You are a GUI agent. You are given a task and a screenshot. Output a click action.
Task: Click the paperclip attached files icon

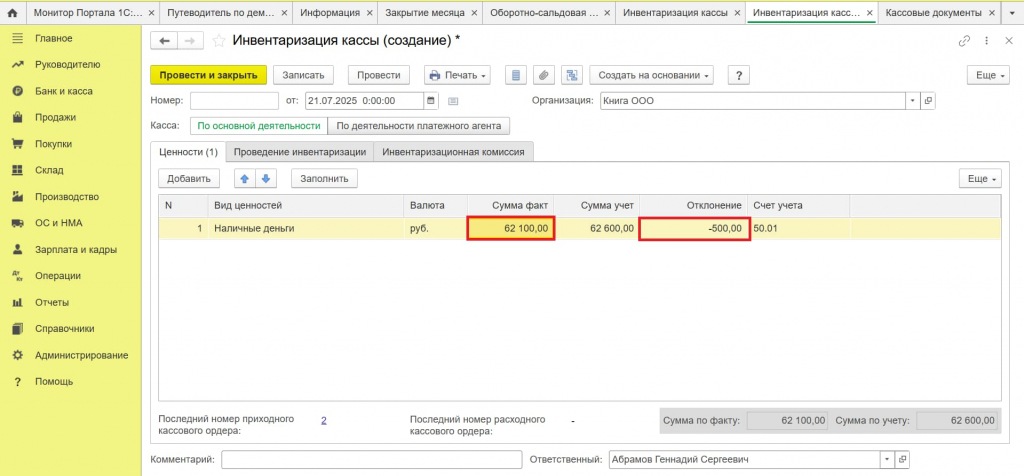543,75
